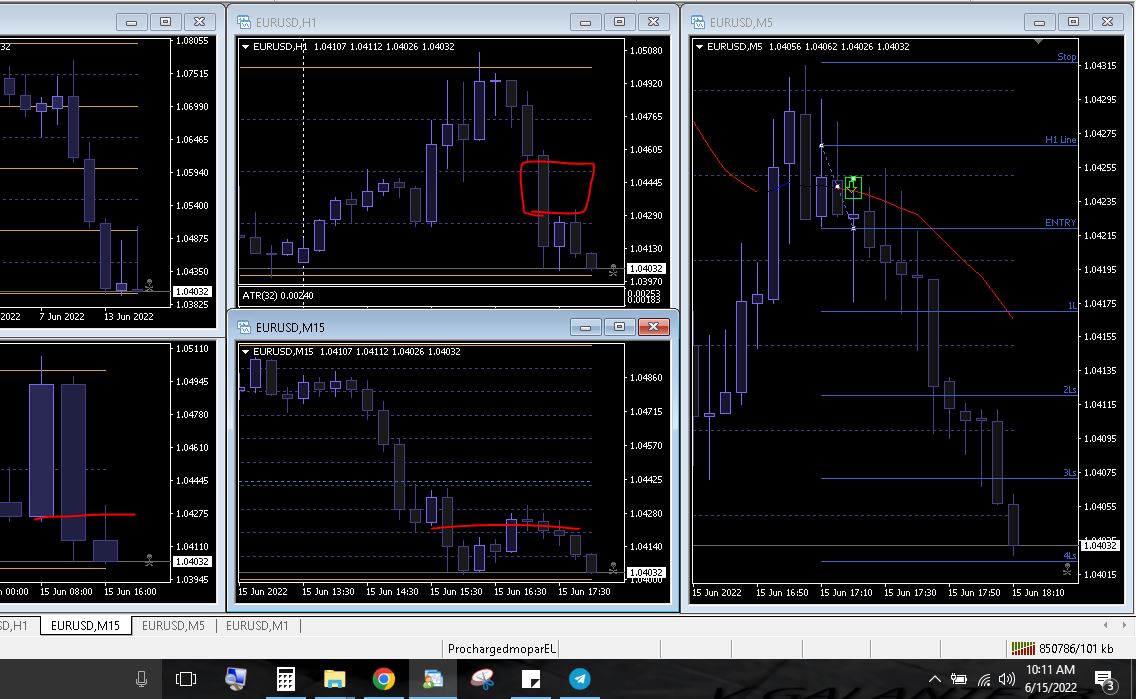Click the connection bars icon in status bar
Image resolution: width=1136 pixels, height=699 pixels.
(x=1023, y=648)
